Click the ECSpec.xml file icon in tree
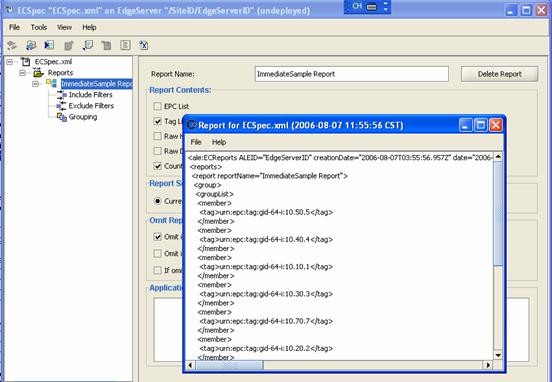Screen dimensions: 552x382 click(x=25, y=62)
